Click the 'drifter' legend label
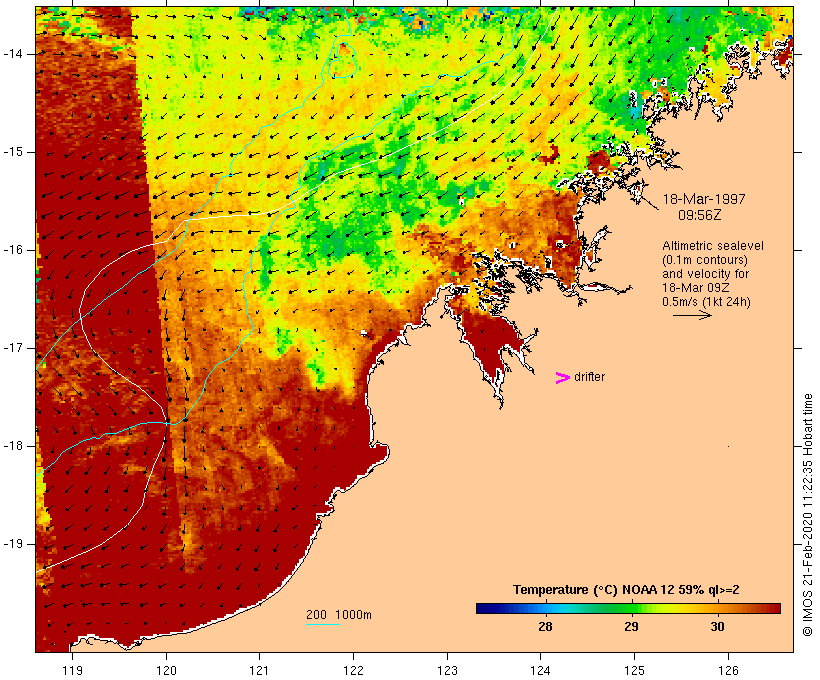Screen dimensions: 820x680 [x=589, y=377]
